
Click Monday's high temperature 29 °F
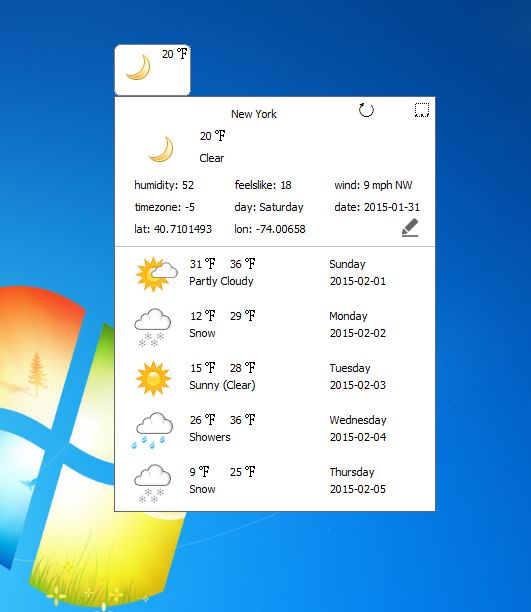[x=242, y=316]
